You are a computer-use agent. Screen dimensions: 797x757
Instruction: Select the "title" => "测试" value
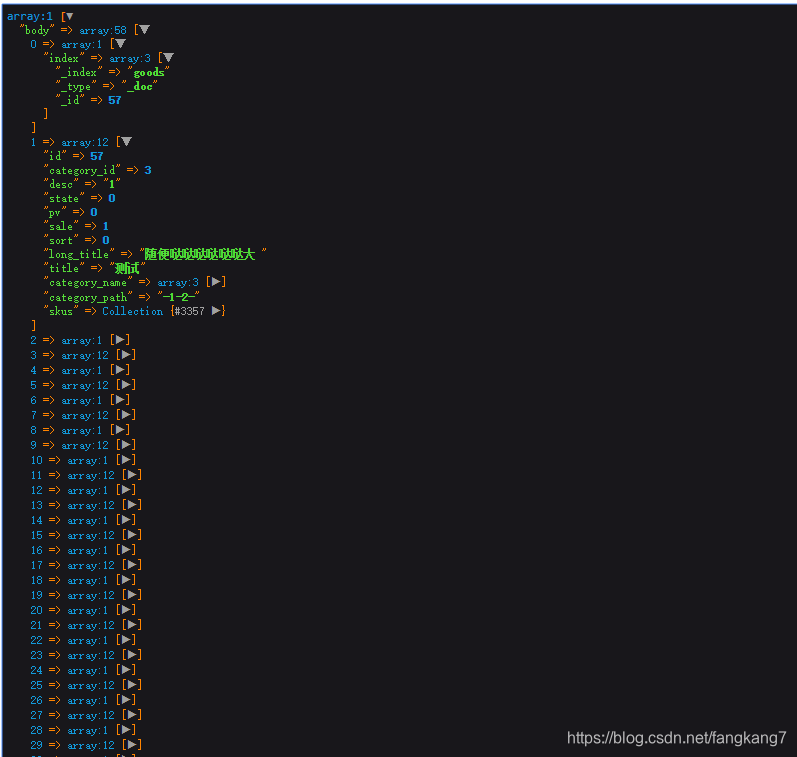coord(128,268)
